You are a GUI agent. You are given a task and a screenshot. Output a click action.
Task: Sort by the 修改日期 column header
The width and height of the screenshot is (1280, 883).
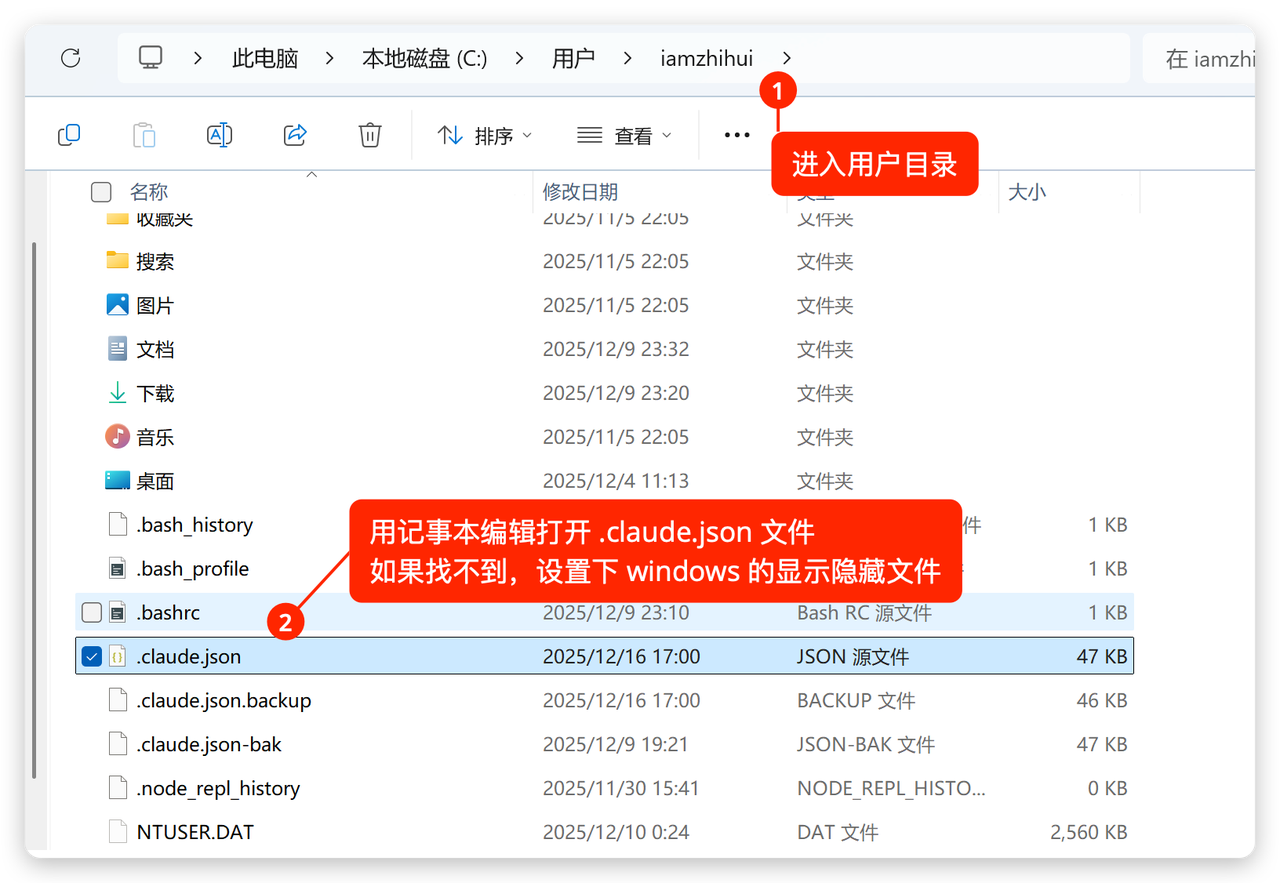tap(580, 192)
